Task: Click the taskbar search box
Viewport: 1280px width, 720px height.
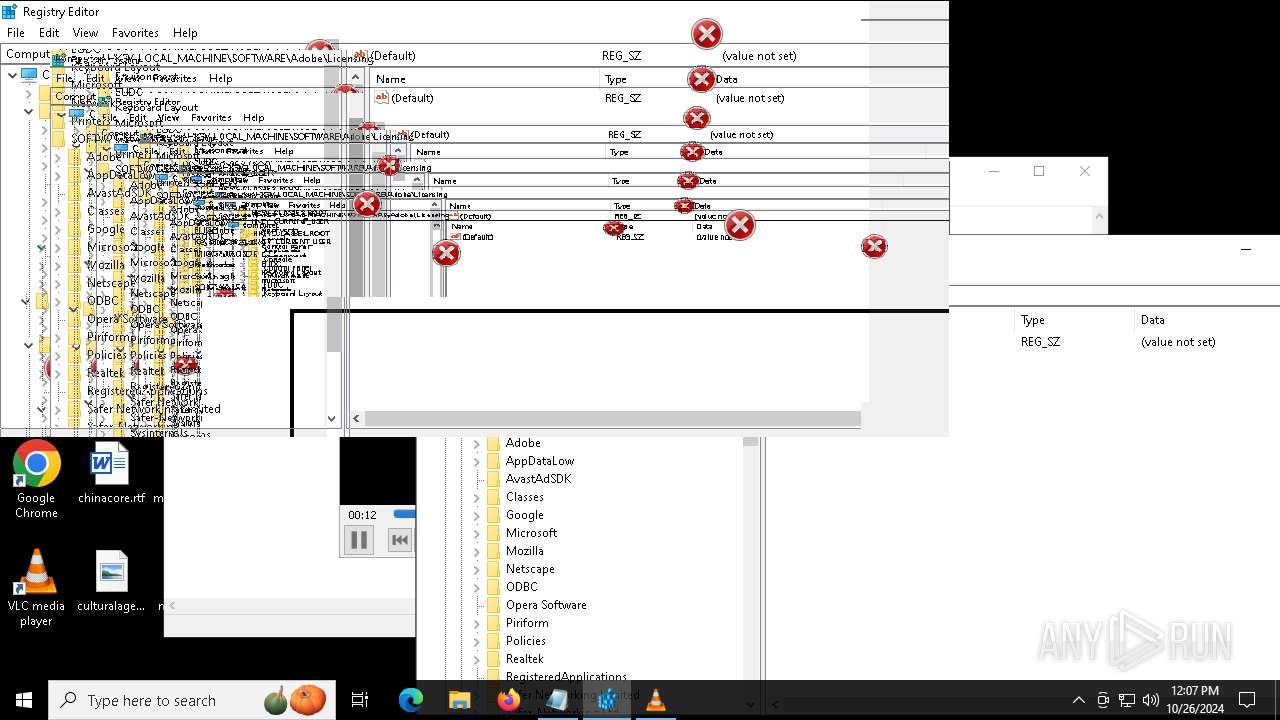Action: tap(191, 700)
